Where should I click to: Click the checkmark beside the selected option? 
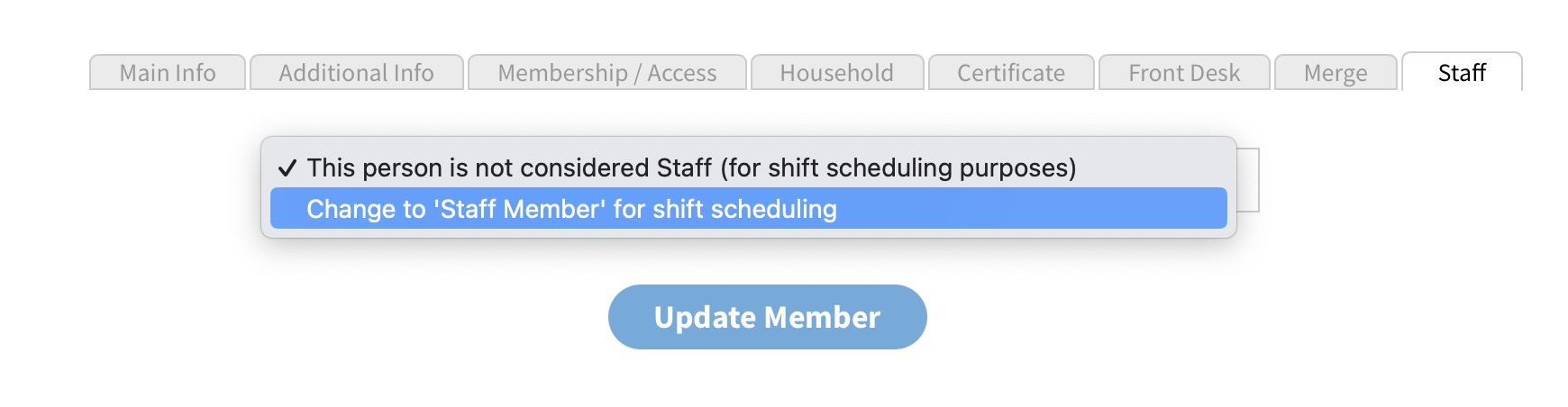coord(287,168)
